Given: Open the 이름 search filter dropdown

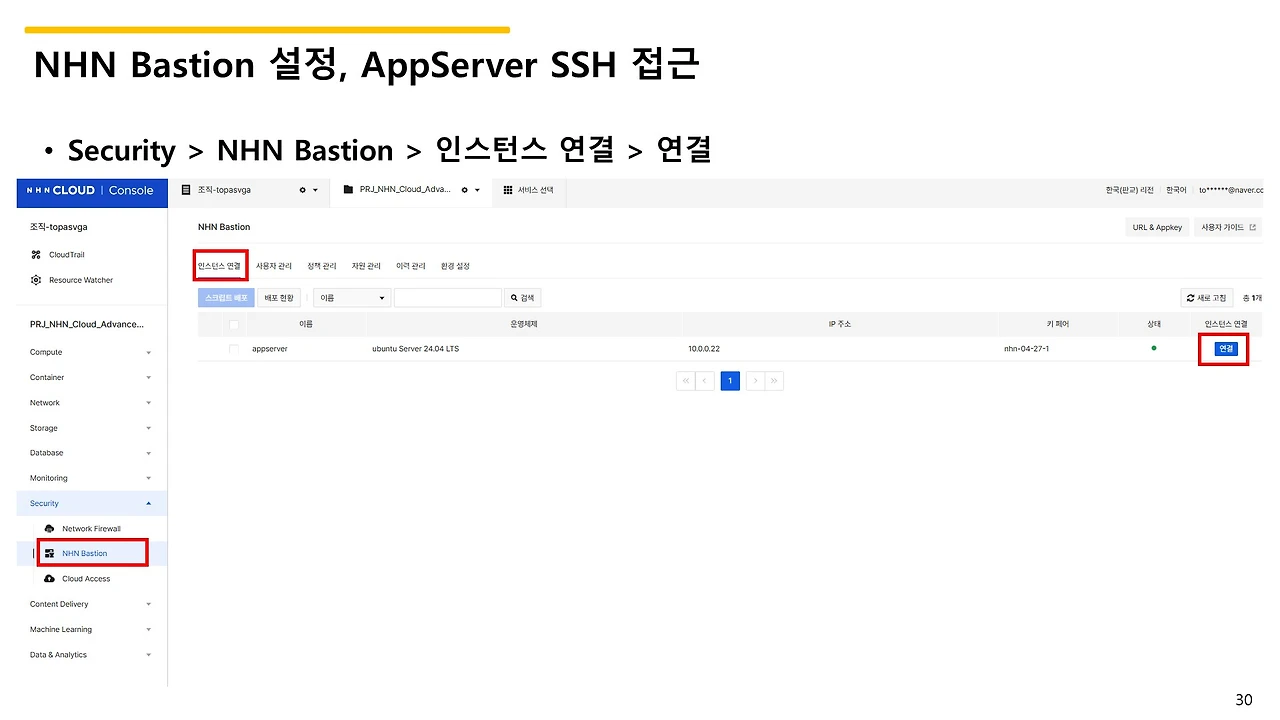Looking at the screenshot, I should (352, 298).
